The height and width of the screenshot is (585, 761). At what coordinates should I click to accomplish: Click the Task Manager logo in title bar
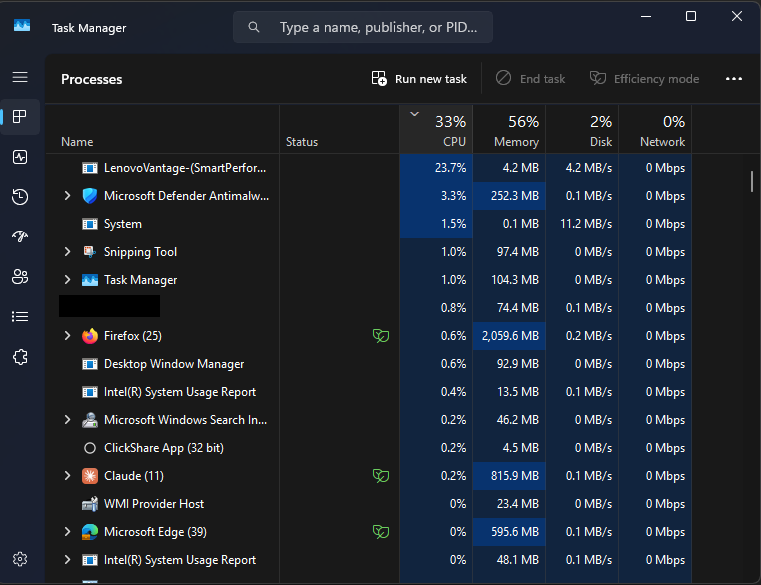click(x=22, y=25)
